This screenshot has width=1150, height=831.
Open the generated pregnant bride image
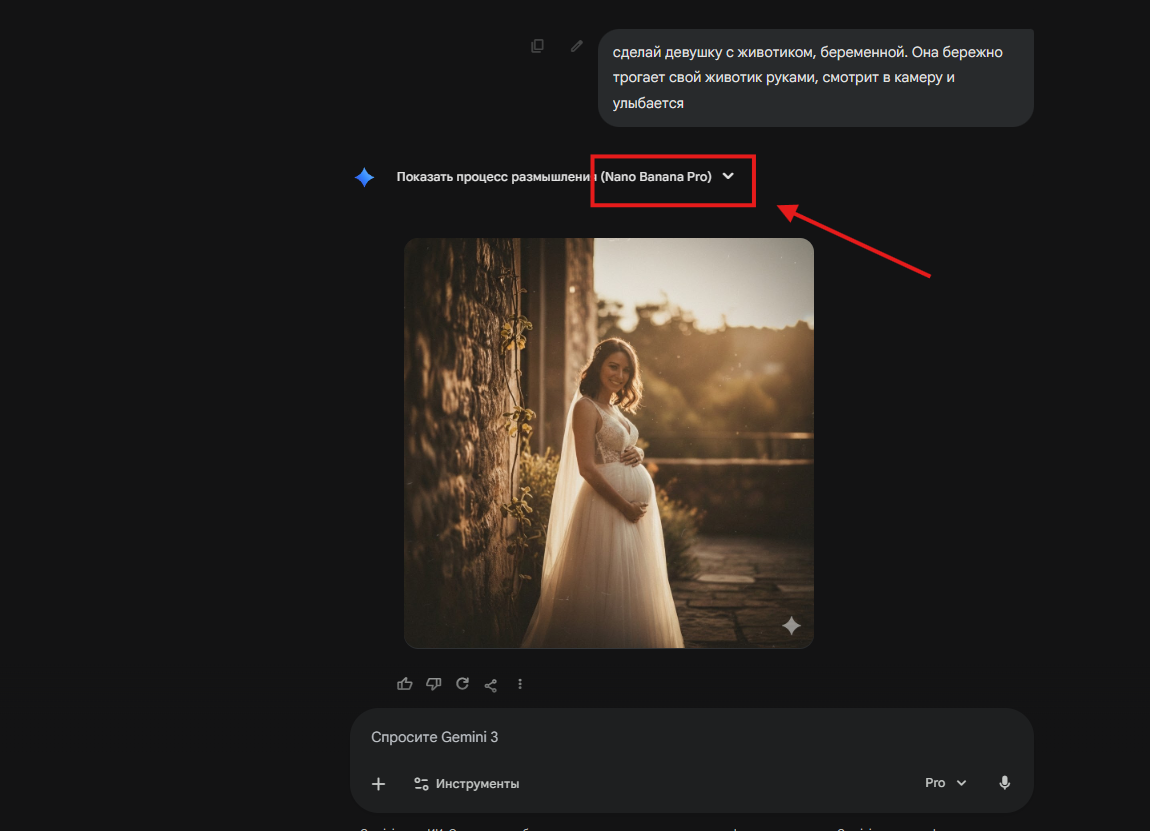tap(608, 442)
